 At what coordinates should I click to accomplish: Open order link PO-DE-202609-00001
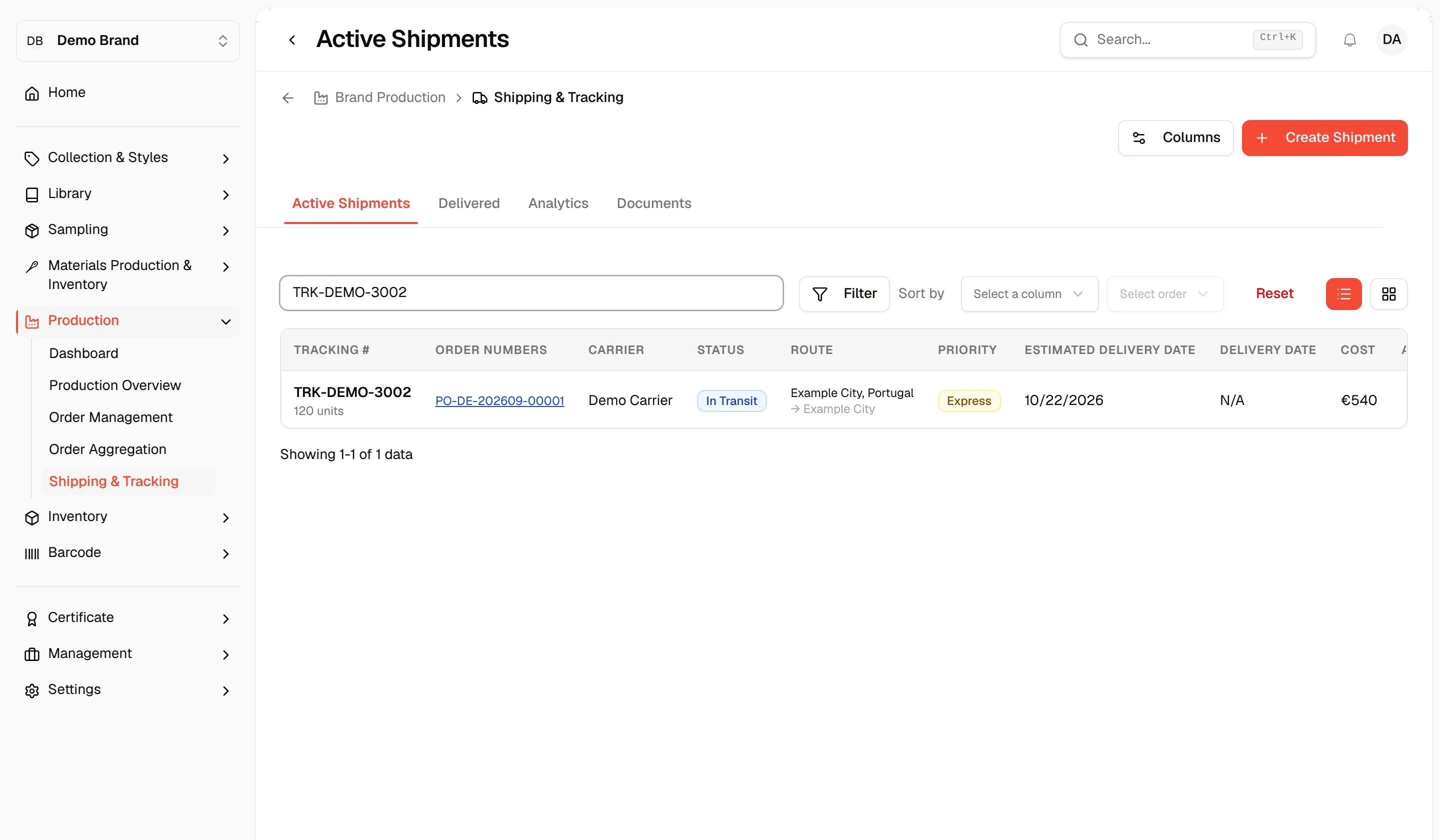pos(499,401)
